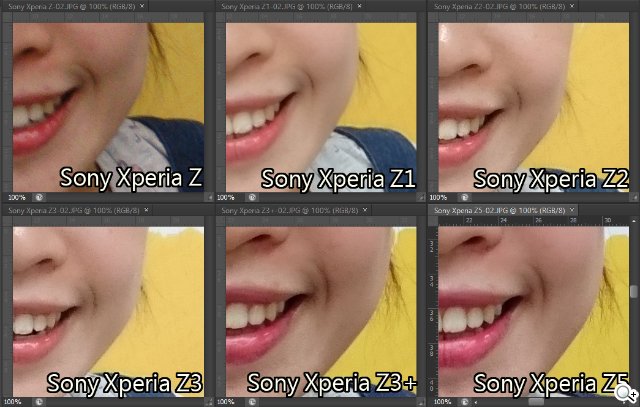
Task: Click the Xperia Z1 photo canvas
Action: (x=321, y=107)
